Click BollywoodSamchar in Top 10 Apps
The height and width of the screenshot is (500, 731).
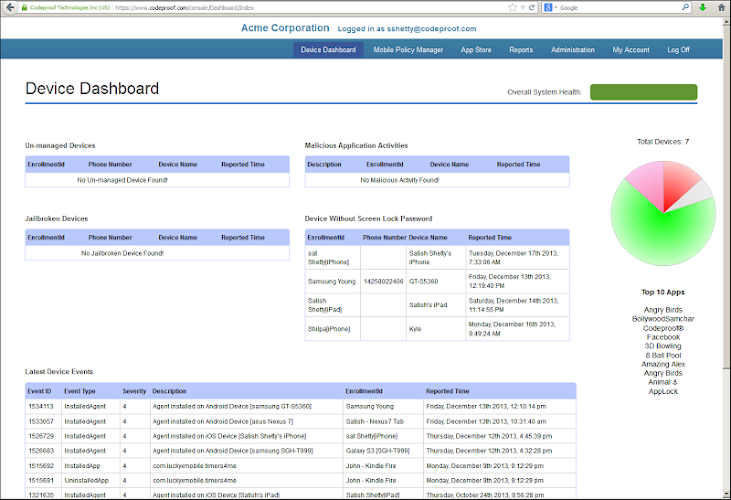663,319
